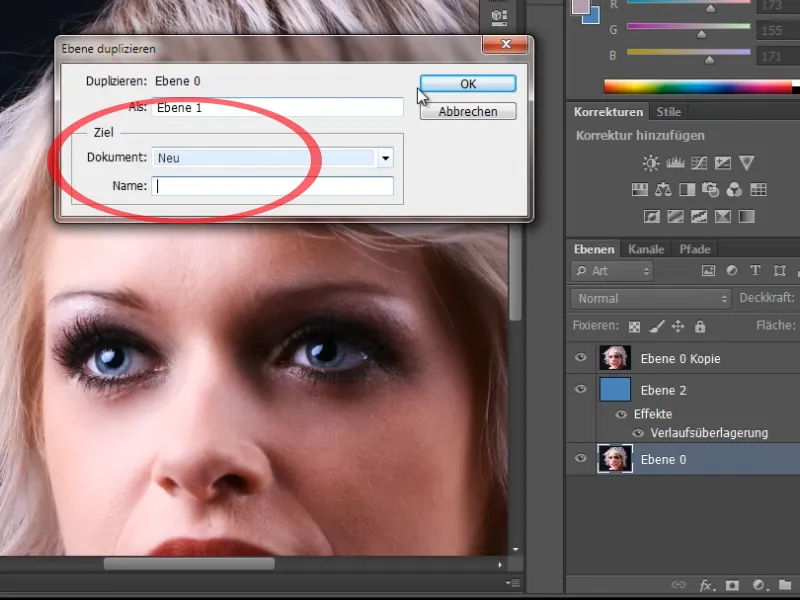The width and height of the screenshot is (800, 600).
Task: Select the Ebene 0 Kopie layer thumbnail
Action: [x=615, y=358]
